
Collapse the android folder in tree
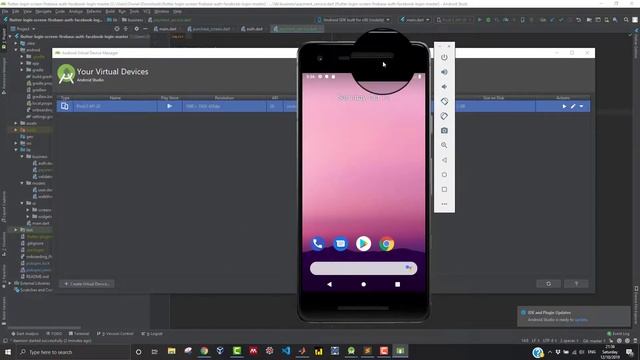click(x=16, y=50)
